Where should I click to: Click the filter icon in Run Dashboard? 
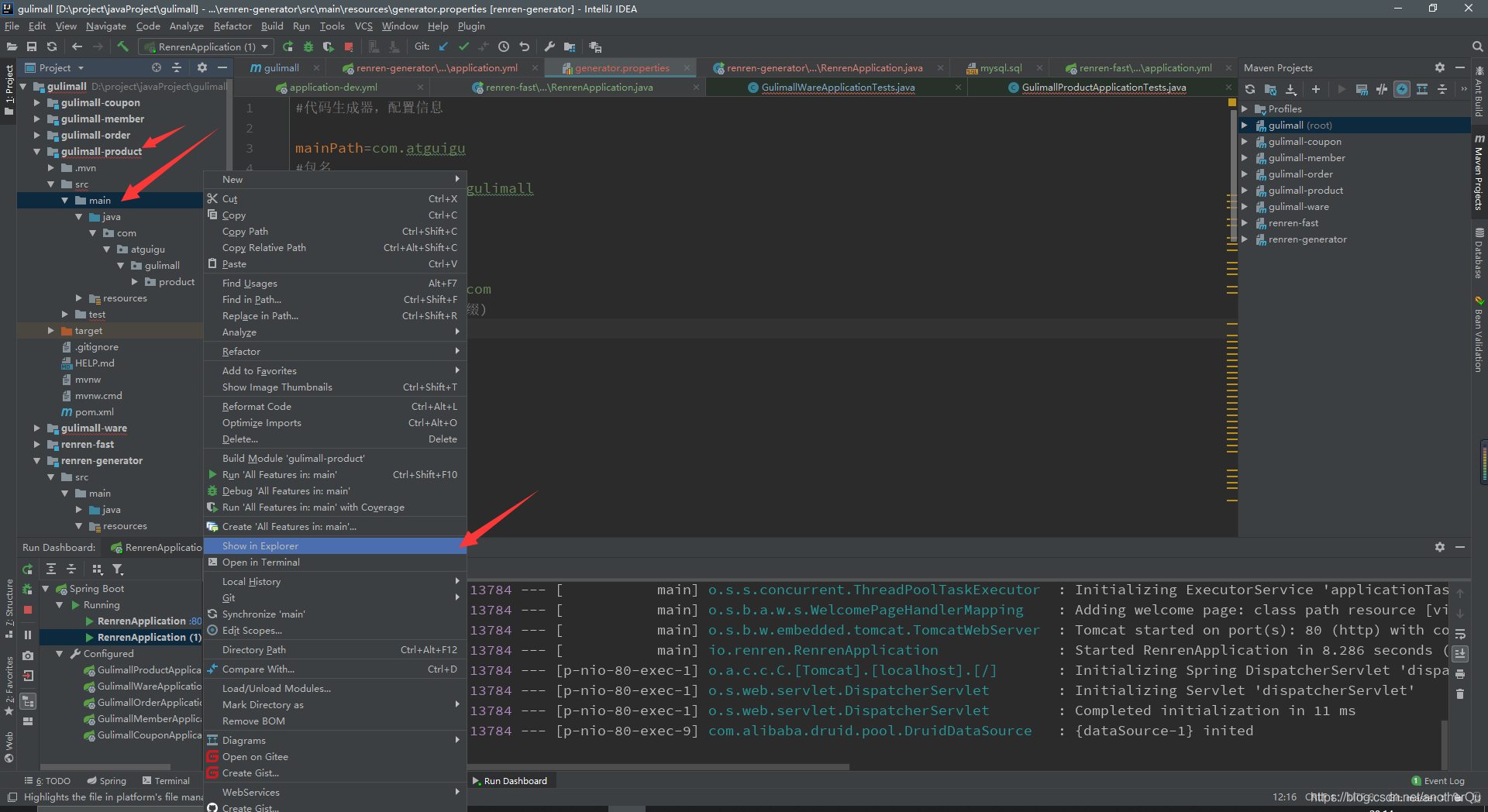tap(118, 569)
